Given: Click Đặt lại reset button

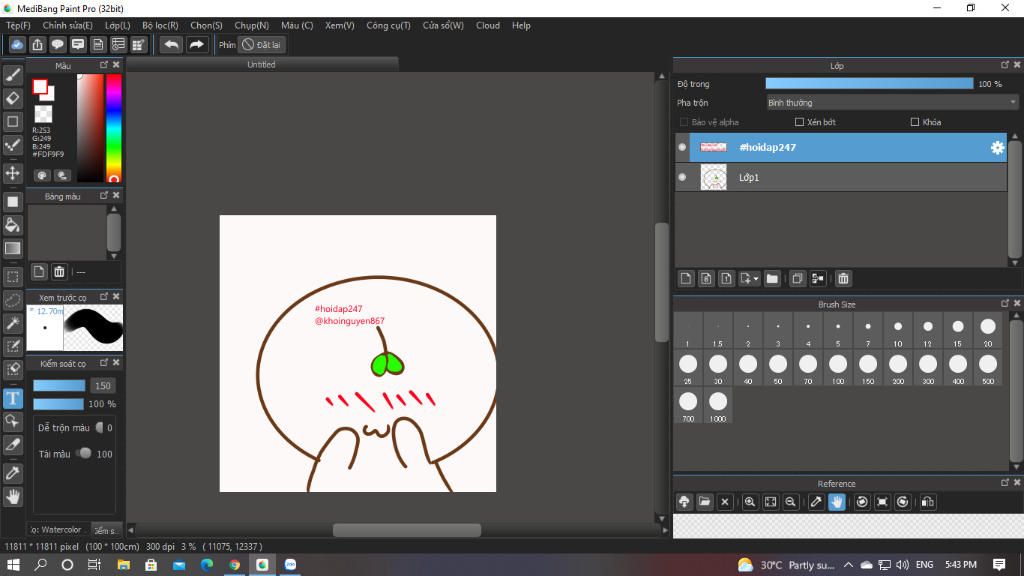Looking at the screenshot, I should (261, 44).
